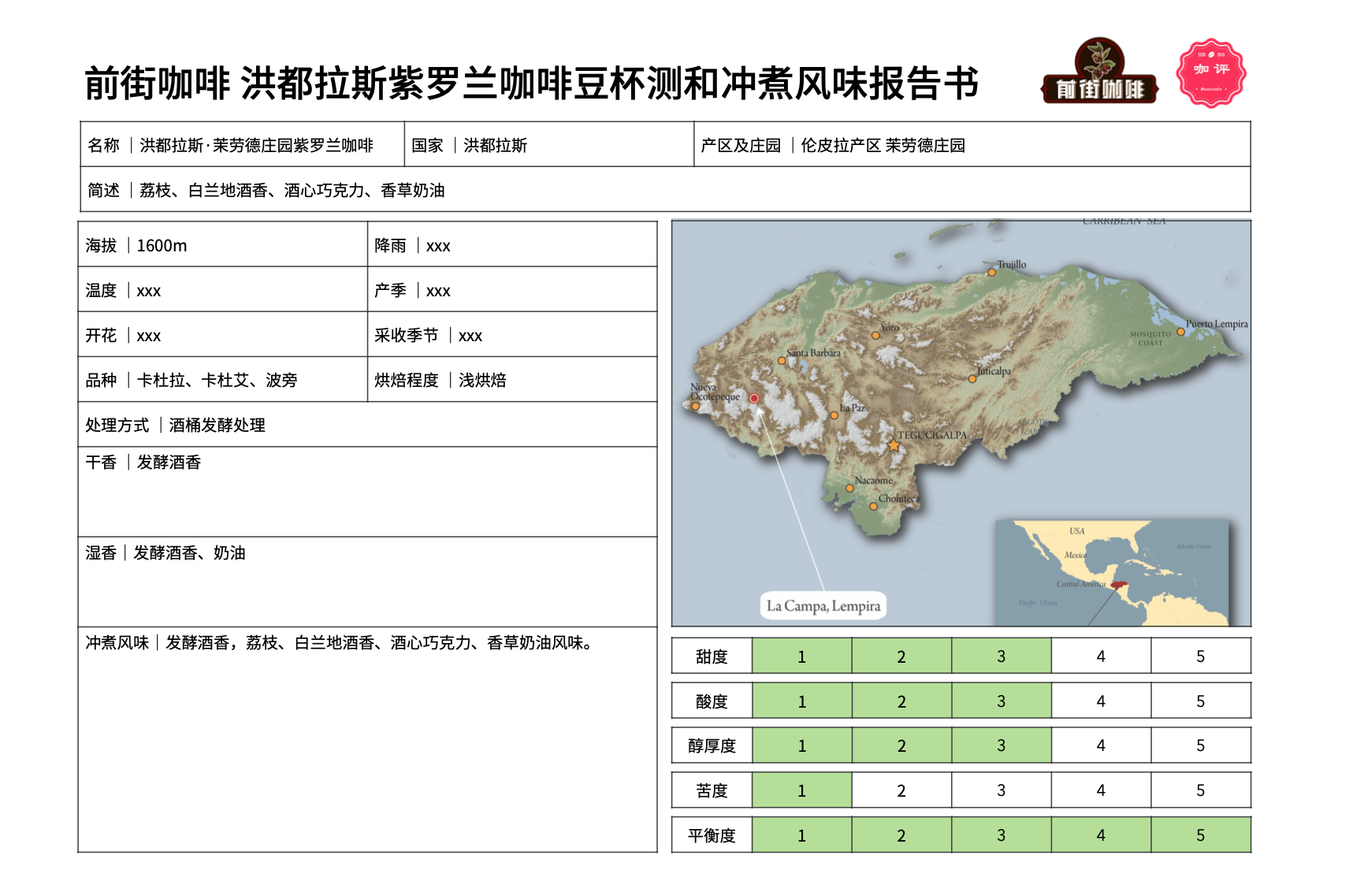Screen dimensions: 1349x896
Task: Click the 醇厚度 row label
Action: point(712,745)
